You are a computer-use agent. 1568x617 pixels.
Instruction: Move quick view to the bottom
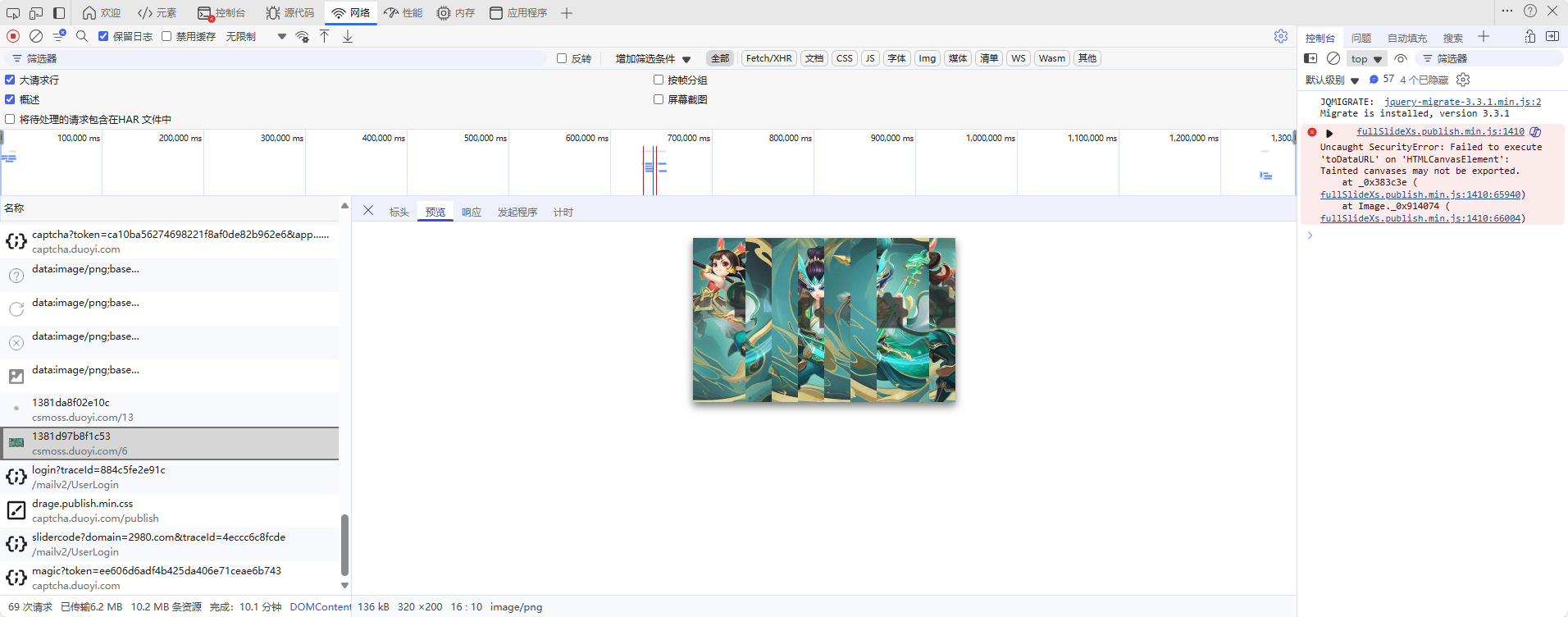point(1530,36)
